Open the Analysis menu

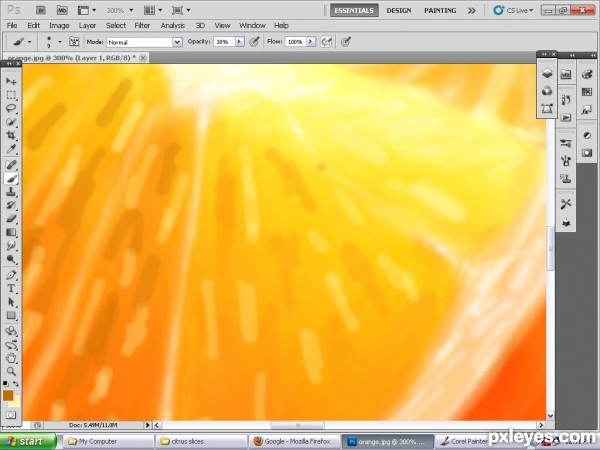(173, 26)
